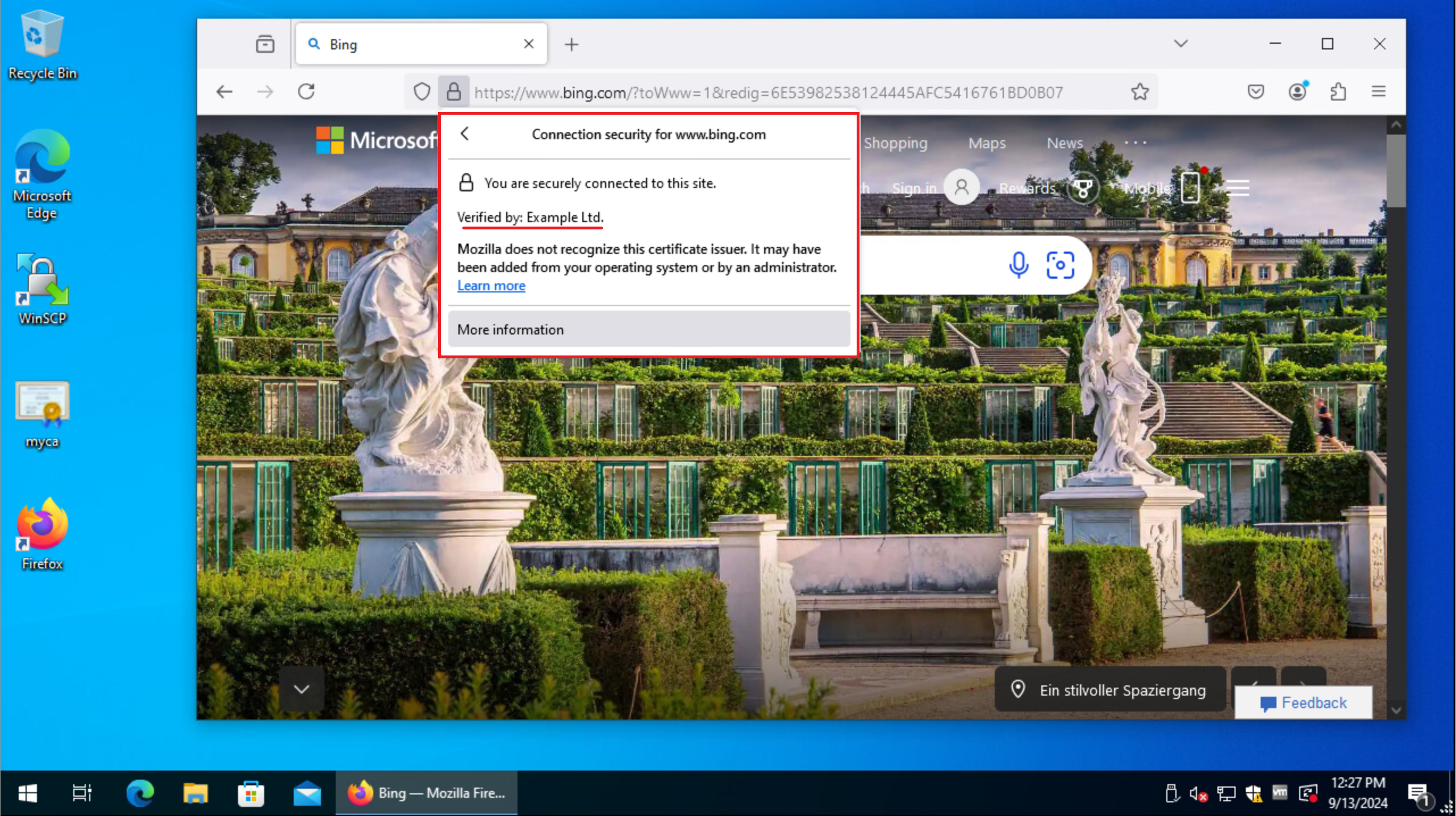
Task: Open Firefox View icon left of tabs
Action: [265, 44]
